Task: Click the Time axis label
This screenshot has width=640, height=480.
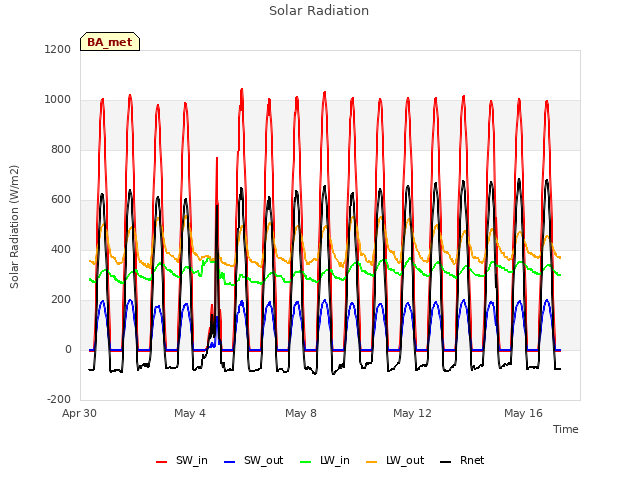Action: click(x=566, y=429)
